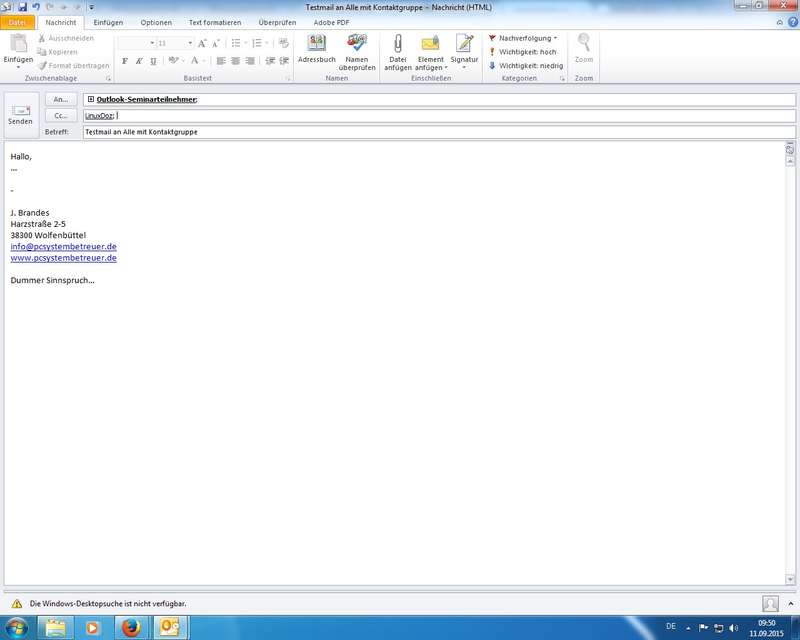Open the Datei tab
The height and width of the screenshot is (640, 800).
point(17,22)
